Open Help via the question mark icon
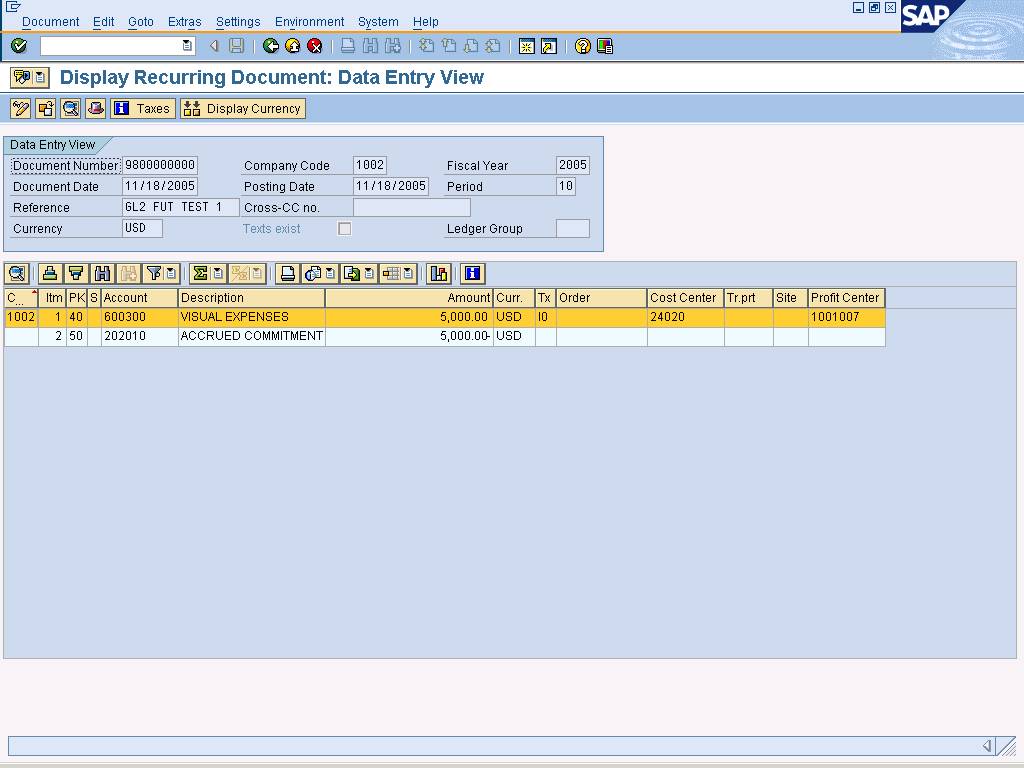Image resolution: width=1024 pixels, height=768 pixels. [x=583, y=46]
